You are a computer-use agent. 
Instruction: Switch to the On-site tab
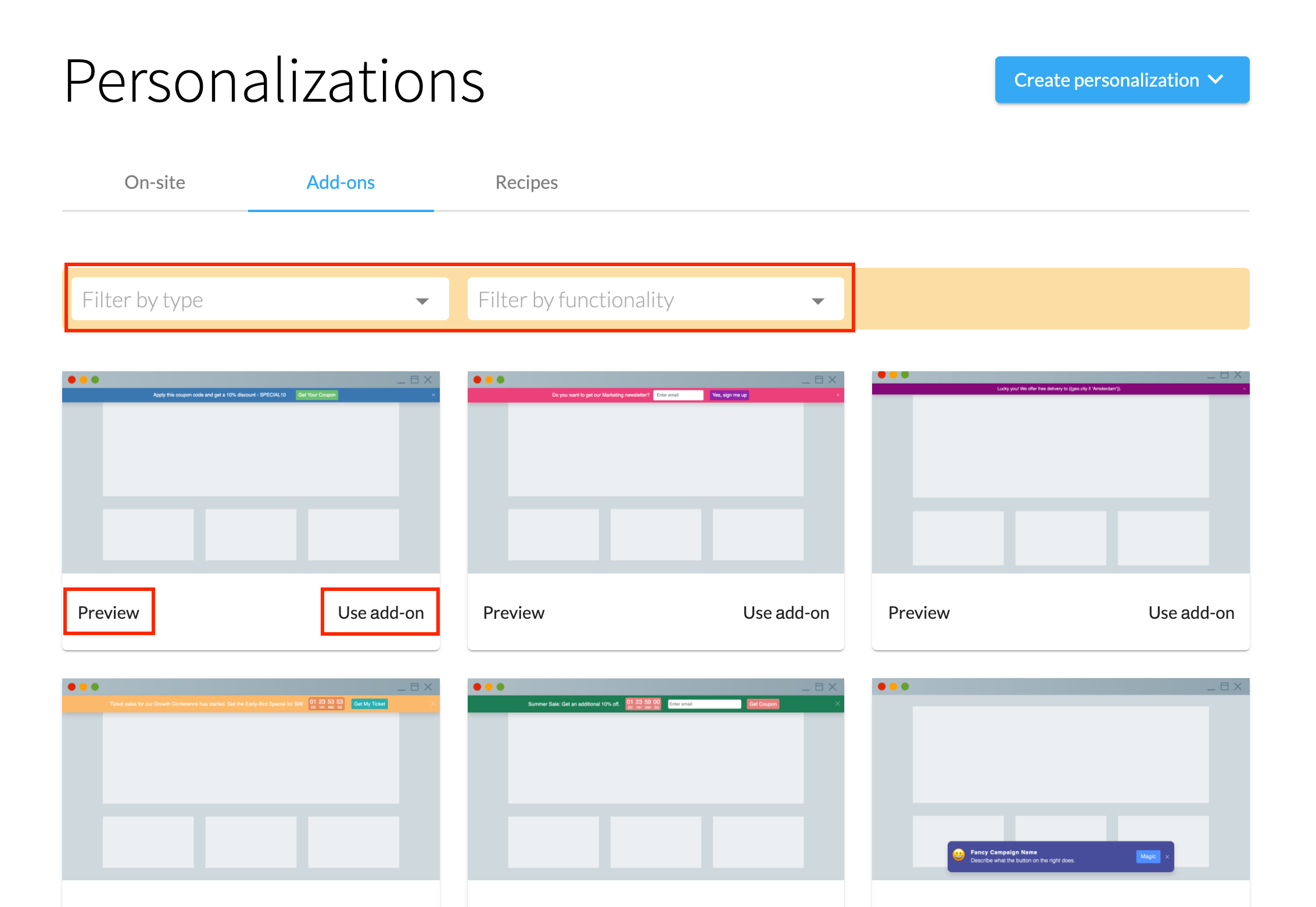pos(155,182)
